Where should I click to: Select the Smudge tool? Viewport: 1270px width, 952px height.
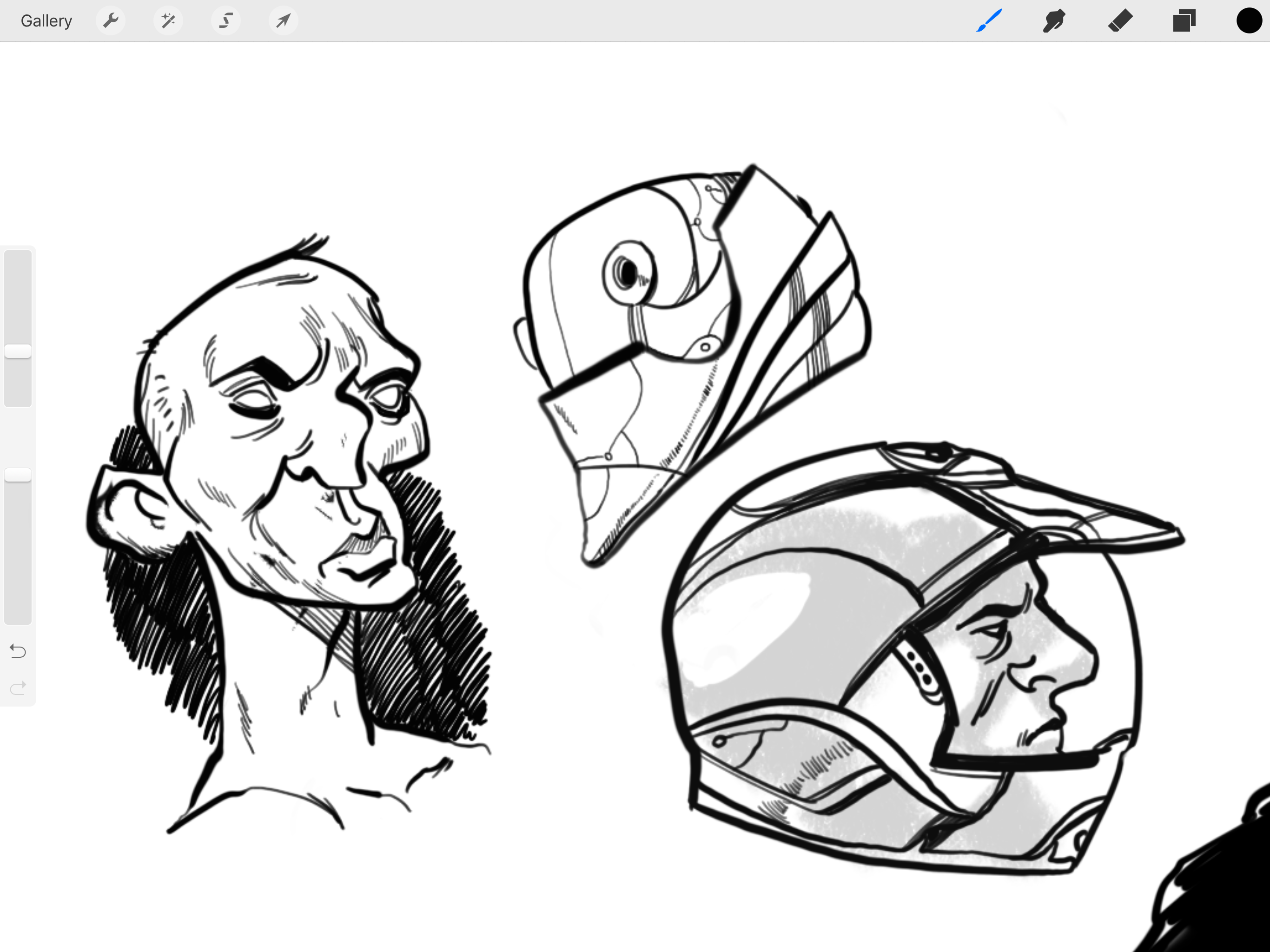pos(1054,20)
